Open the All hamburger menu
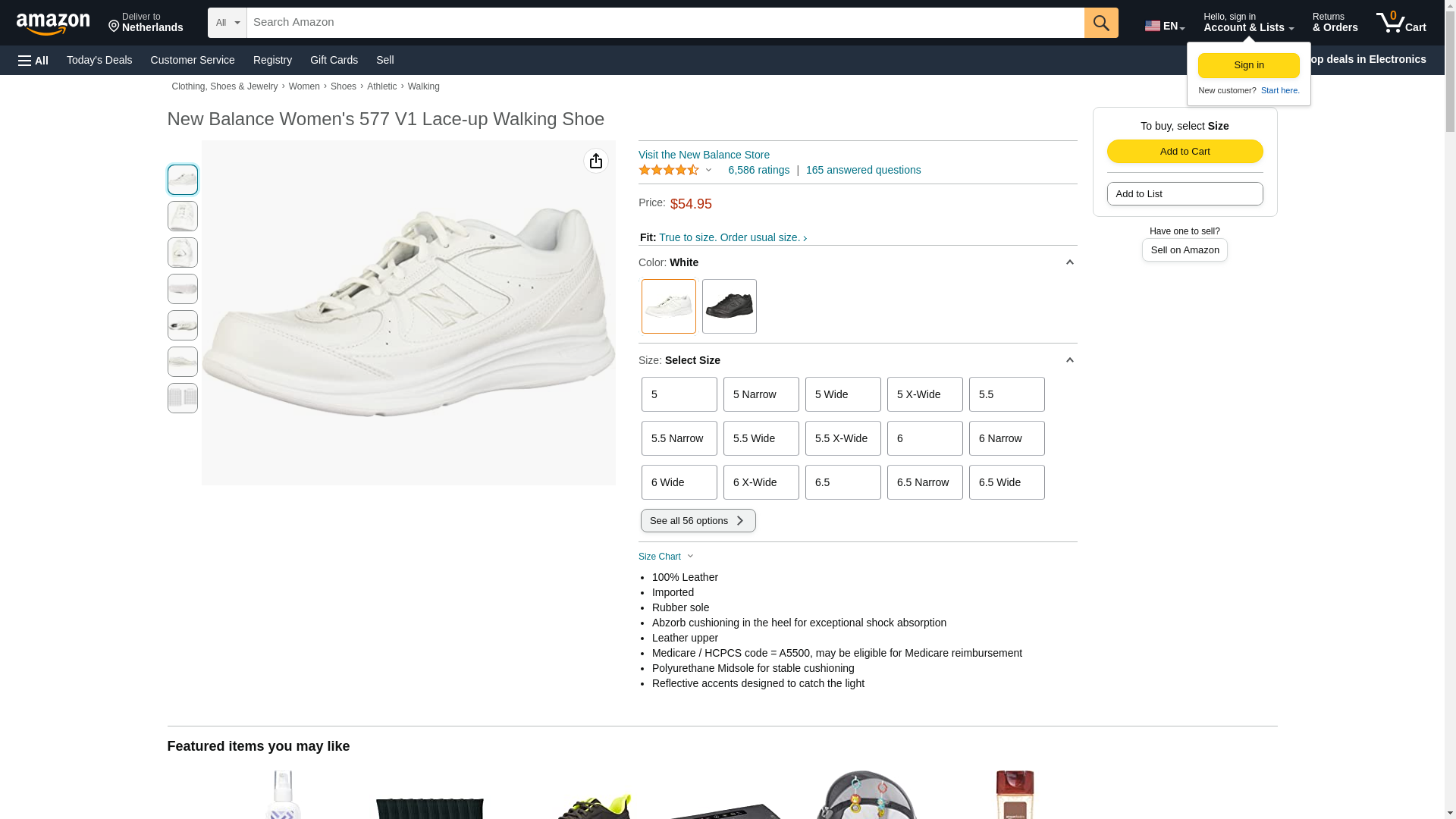The height and width of the screenshot is (819, 1456). tap(33, 60)
